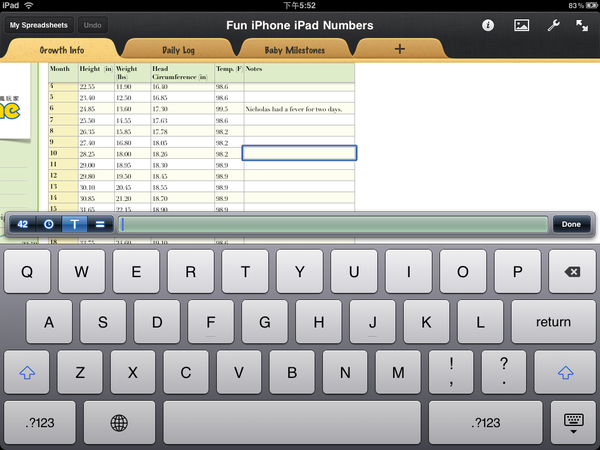Select the text T keyboard mode
Screen dimensions: 600x450
74,224
